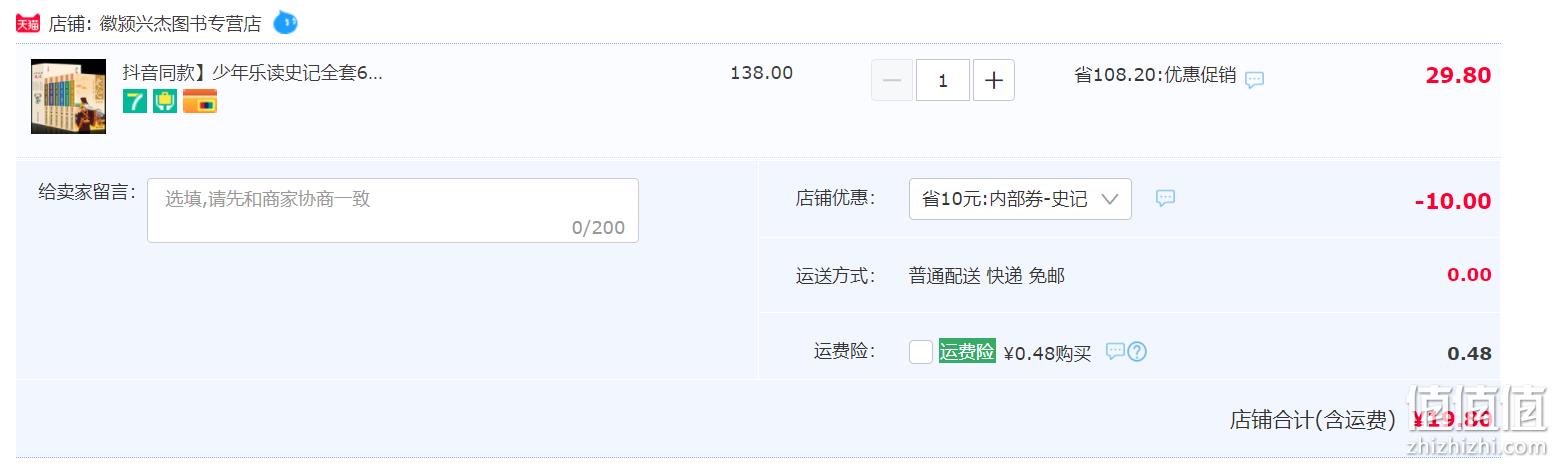Viewport: 1556px width, 464px height.
Task: Decrease quantity with the minus button
Action: [892, 80]
